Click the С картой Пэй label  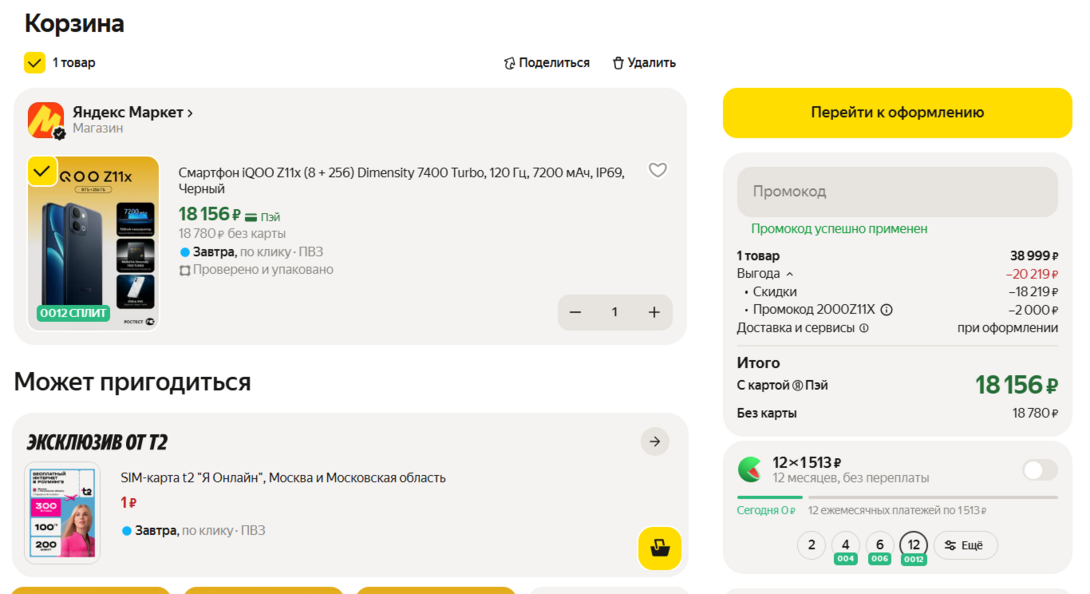click(782, 385)
